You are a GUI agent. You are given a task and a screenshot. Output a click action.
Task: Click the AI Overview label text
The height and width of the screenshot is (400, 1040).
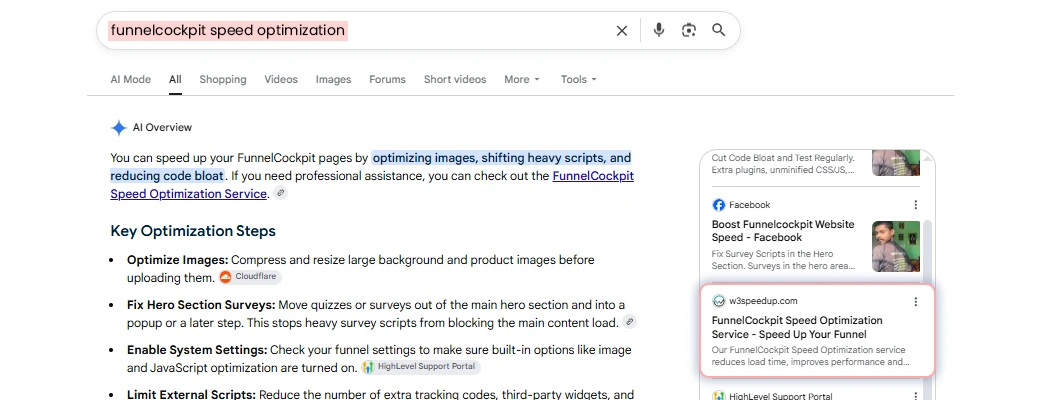click(162, 127)
